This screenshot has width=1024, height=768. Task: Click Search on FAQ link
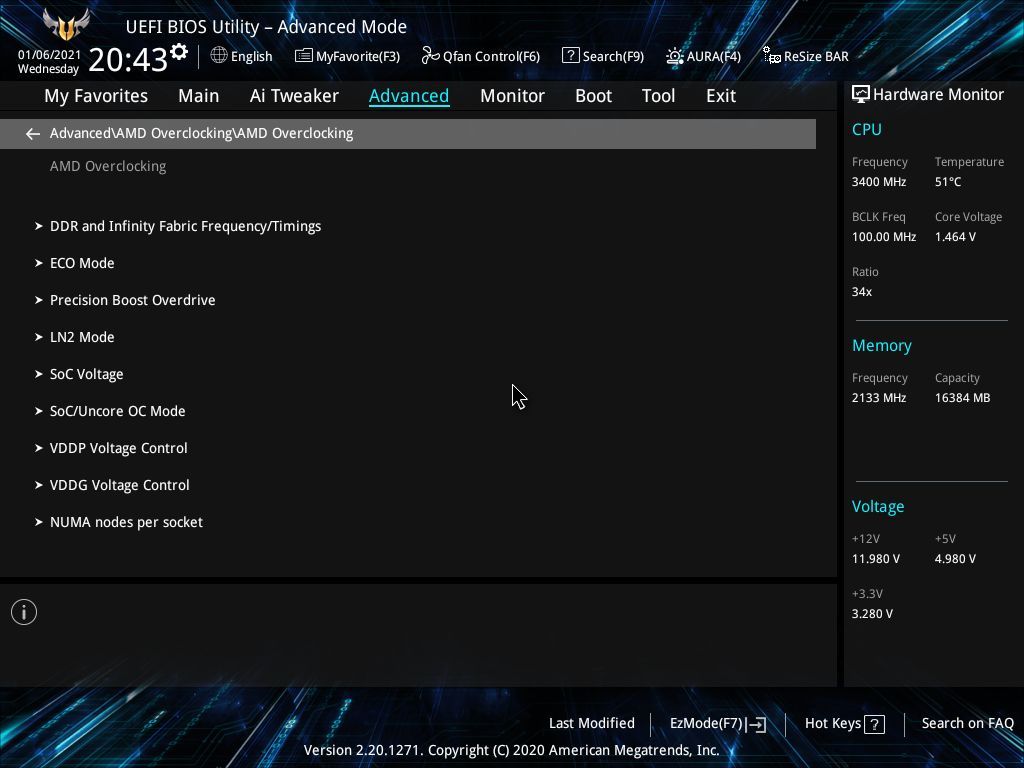(x=968, y=723)
